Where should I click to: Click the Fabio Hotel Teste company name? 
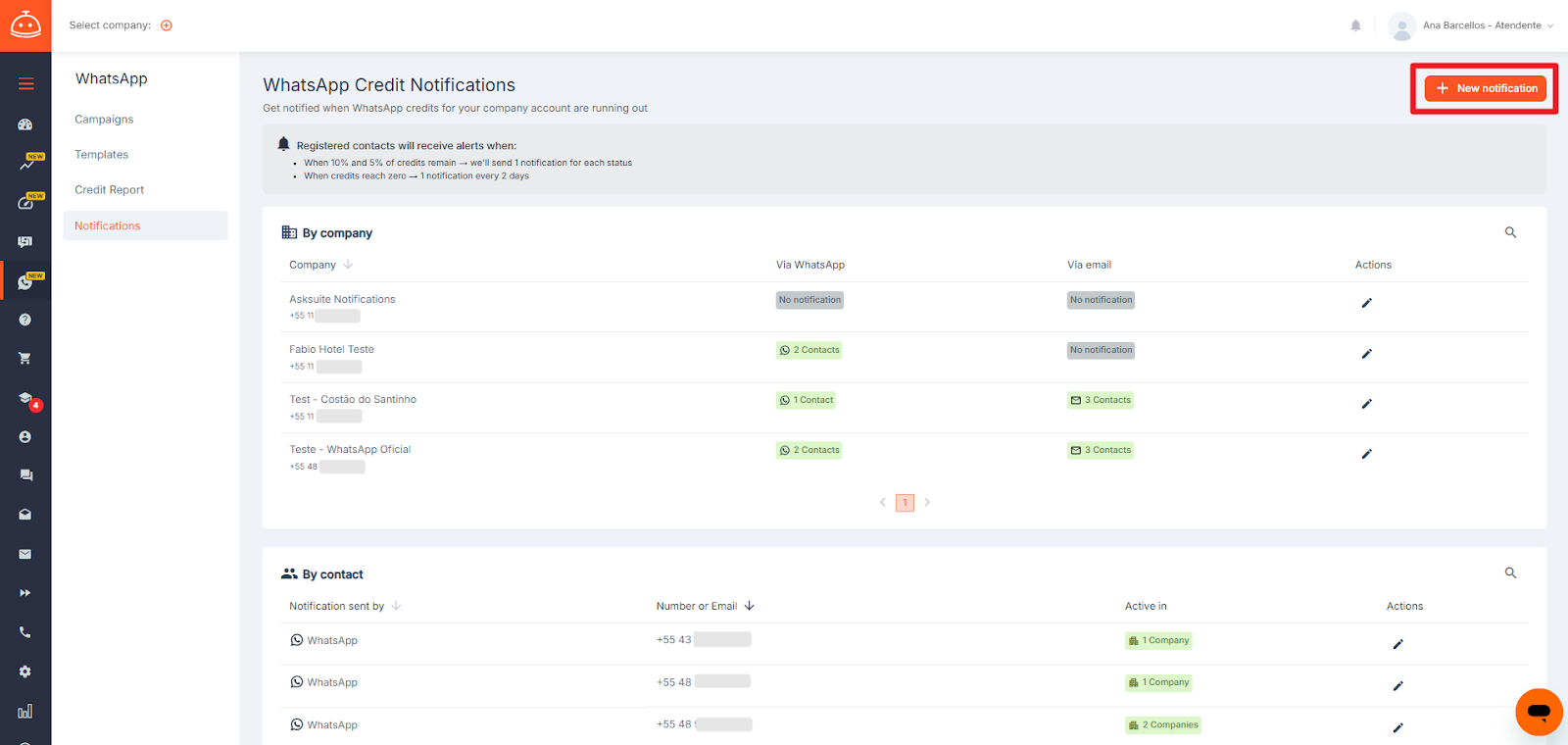(x=331, y=349)
